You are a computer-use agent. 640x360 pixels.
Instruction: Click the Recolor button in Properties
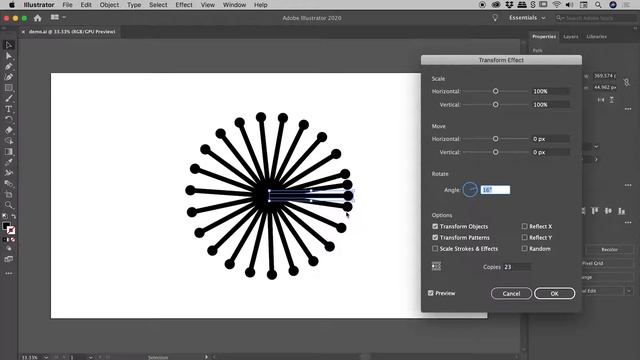609,249
